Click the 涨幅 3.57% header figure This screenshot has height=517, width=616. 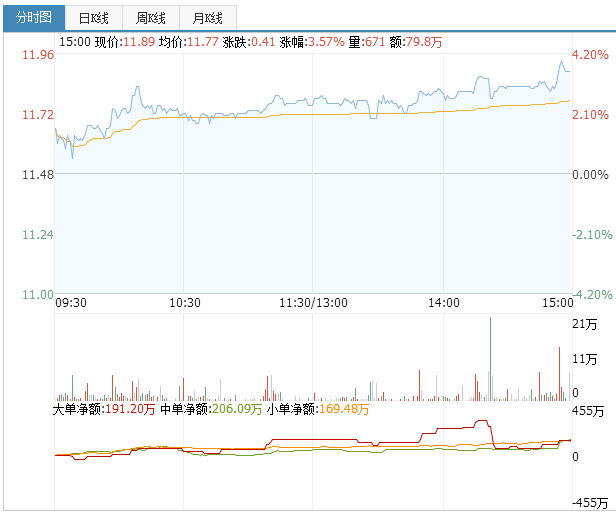(x=326, y=42)
